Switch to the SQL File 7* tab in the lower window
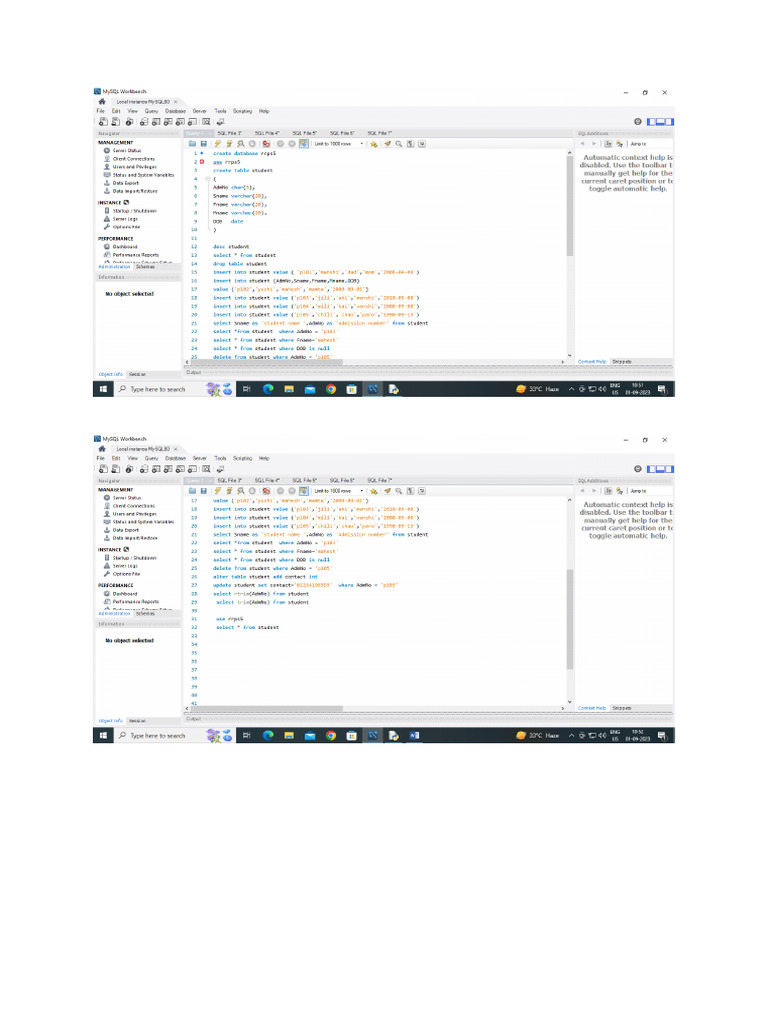This screenshot has height=1024, width=768. [x=379, y=480]
